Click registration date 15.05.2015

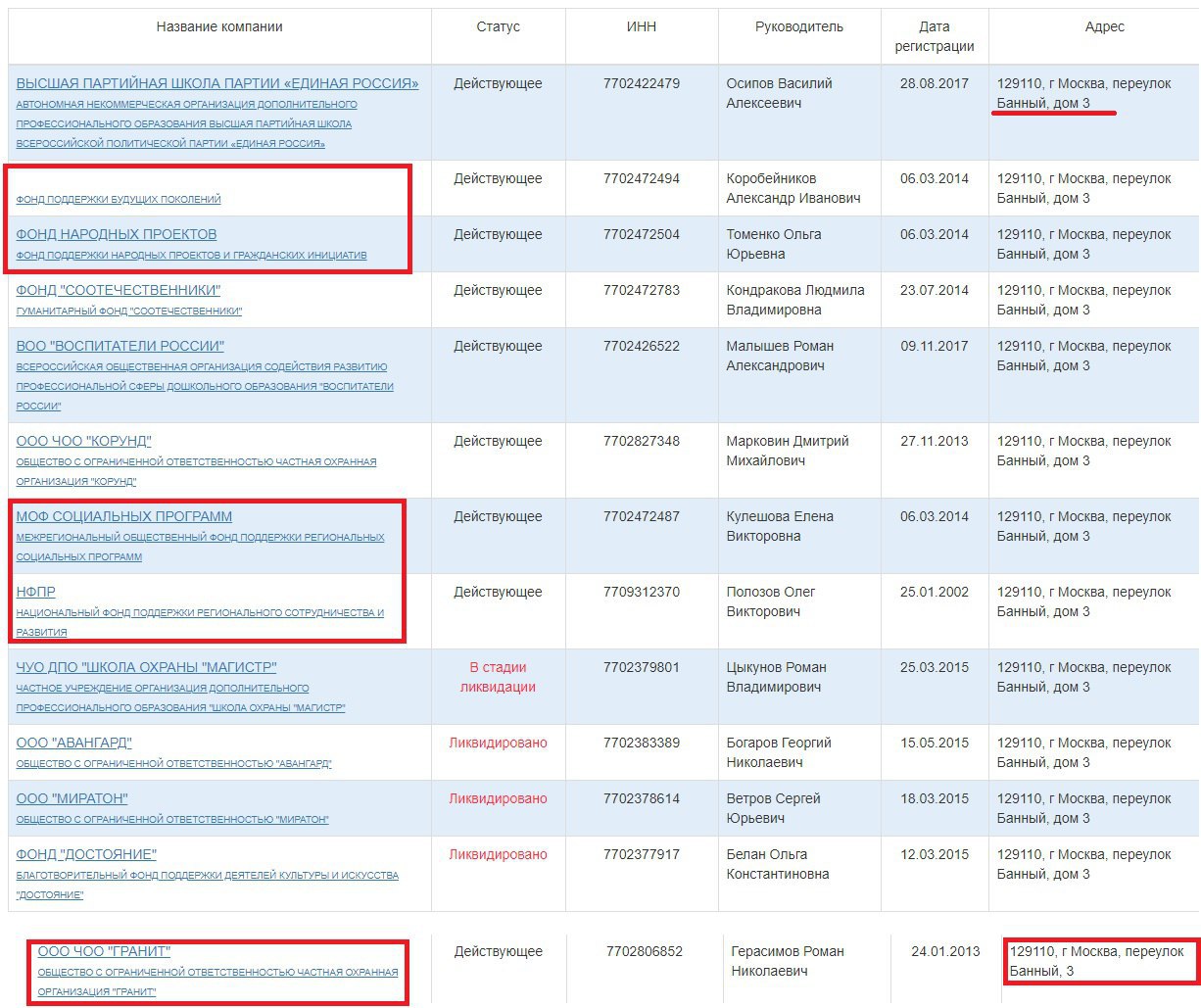tap(935, 743)
